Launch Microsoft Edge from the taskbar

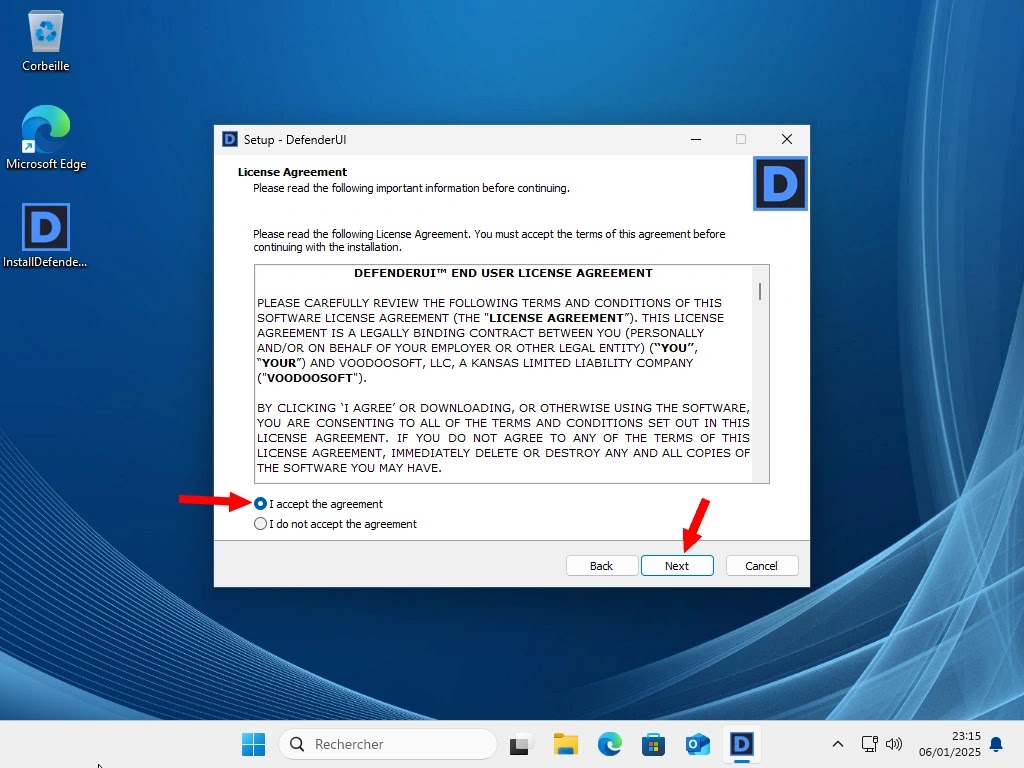609,744
